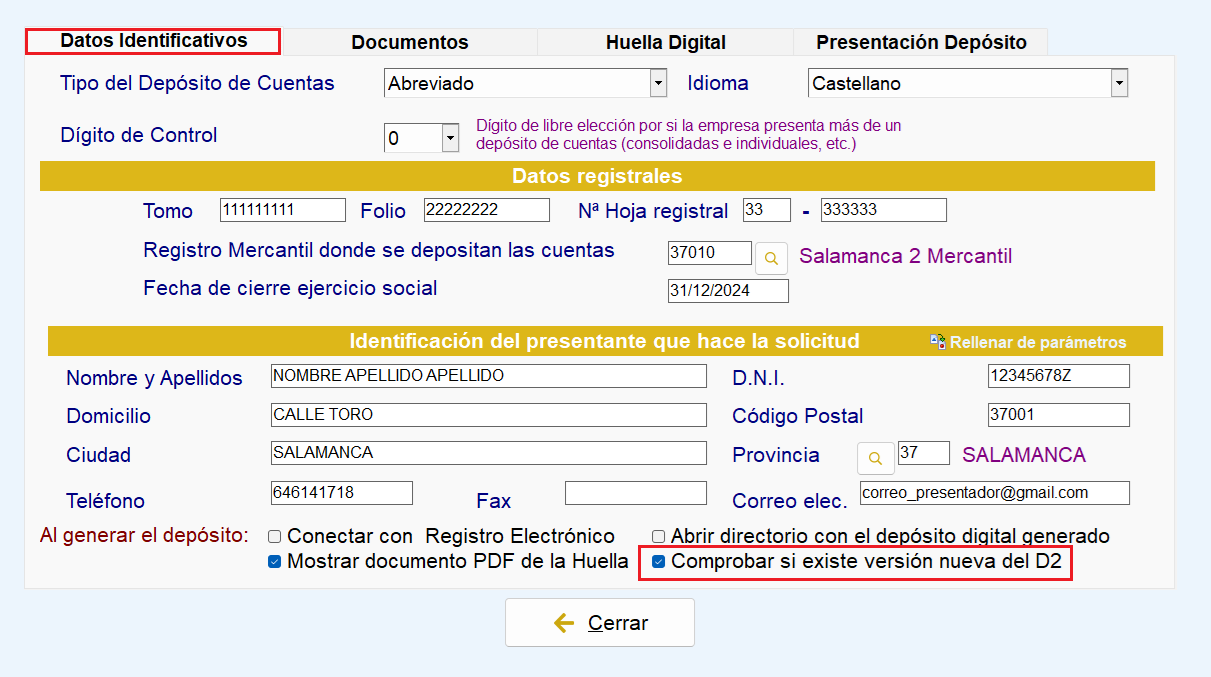Viewport: 1211px width, 677px height.
Task: Click the Provincia search magnifier icon
Action: coord(875,458)
